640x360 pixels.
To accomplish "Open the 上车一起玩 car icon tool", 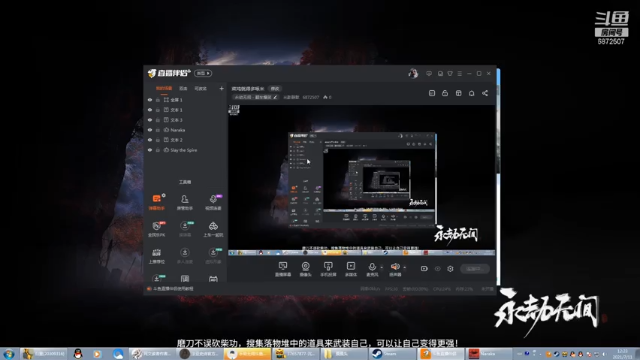I will (x=213, y=229).
